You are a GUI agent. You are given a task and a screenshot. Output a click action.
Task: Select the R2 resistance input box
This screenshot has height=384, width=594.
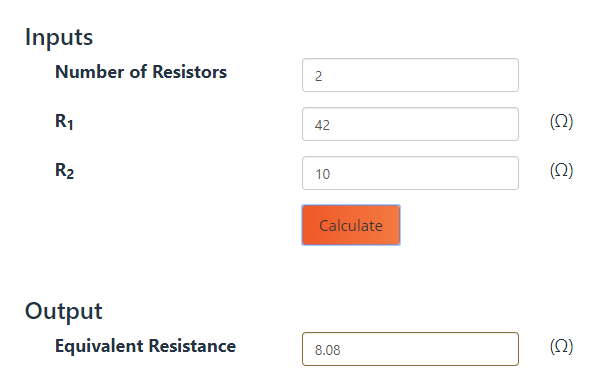tap(410, 173)
